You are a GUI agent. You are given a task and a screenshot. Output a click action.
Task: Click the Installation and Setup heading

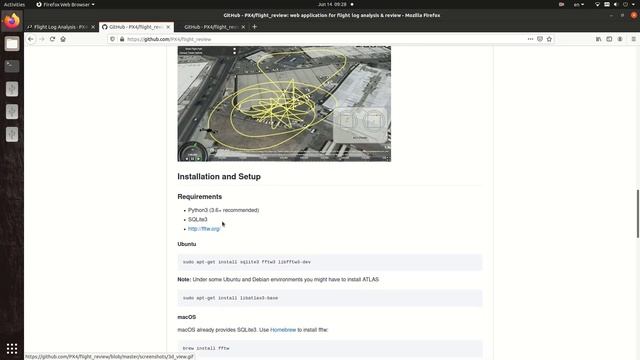219,177
